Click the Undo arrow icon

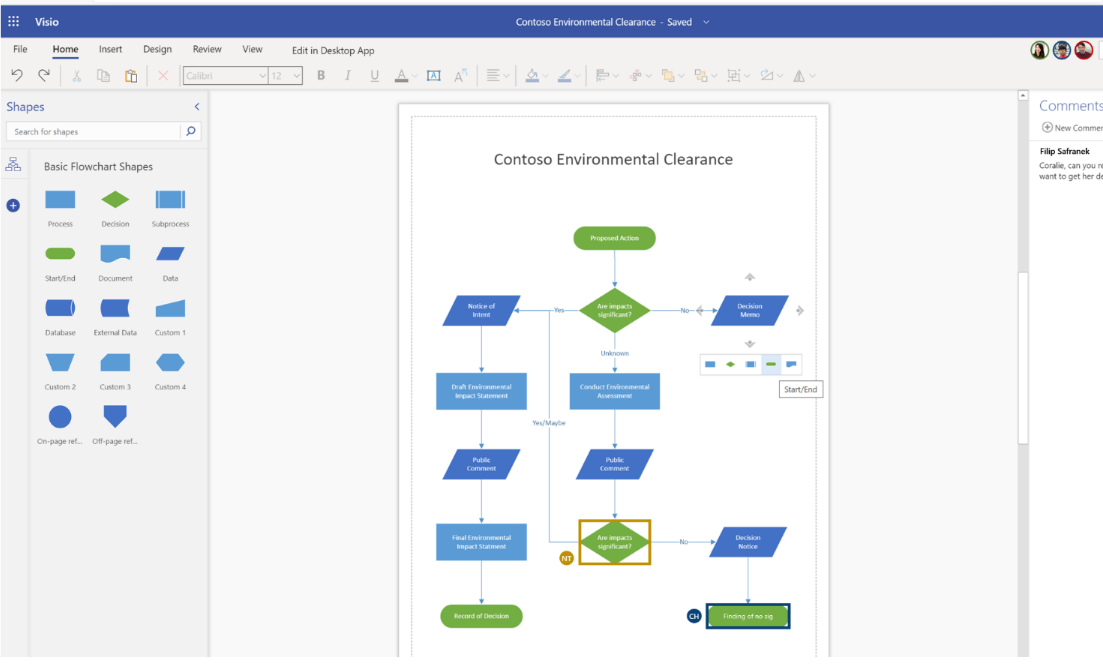[16, 75]
